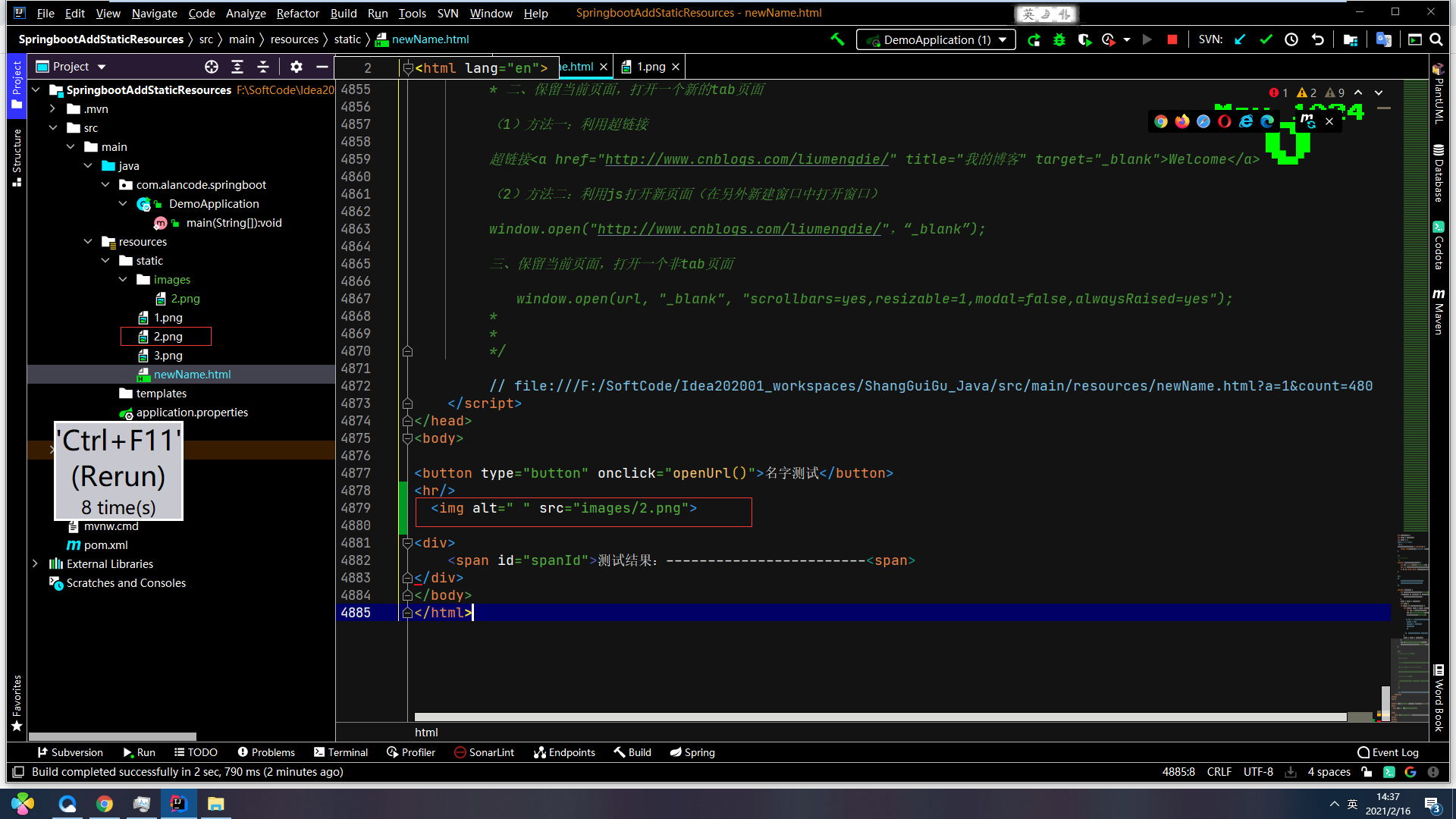Collapse the SpringbootAddStaticResources root node

click(x=36, y=90)
